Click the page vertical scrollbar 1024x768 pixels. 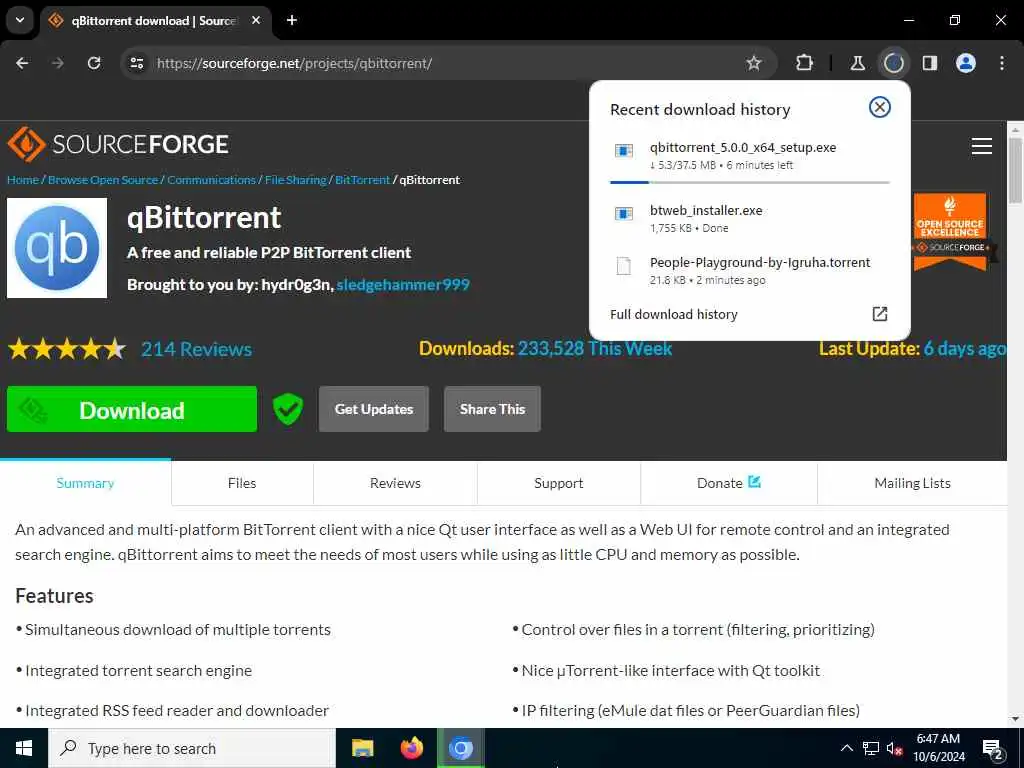coord(1015,171)
